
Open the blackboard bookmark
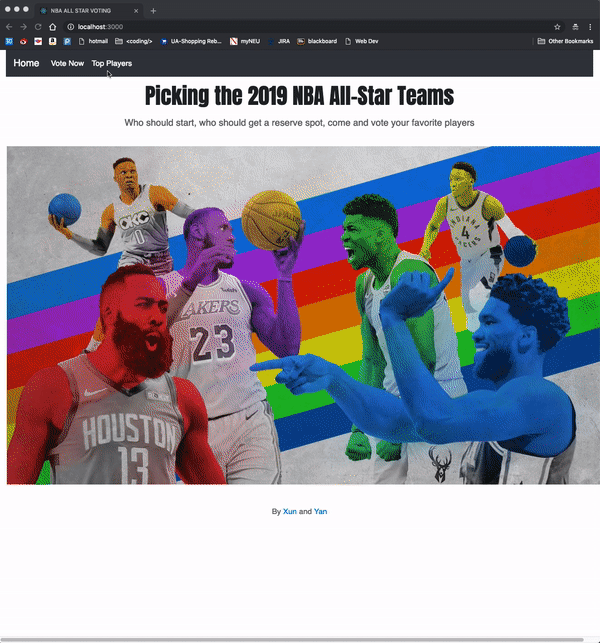pos(317,41)
